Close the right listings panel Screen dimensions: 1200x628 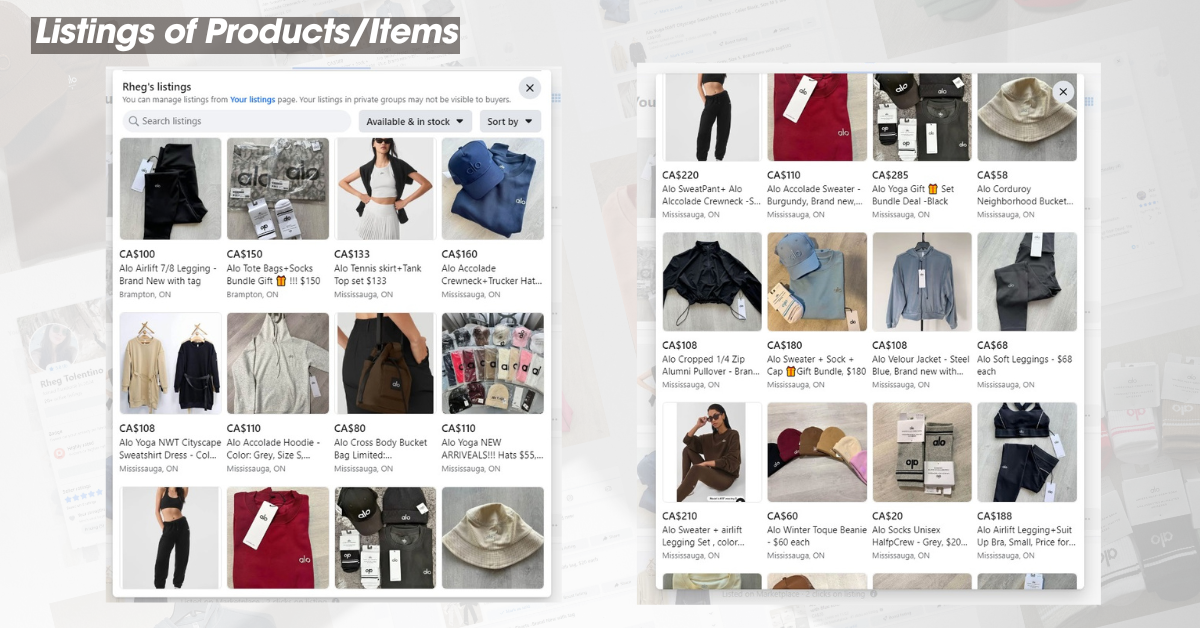click(1063, 92)
